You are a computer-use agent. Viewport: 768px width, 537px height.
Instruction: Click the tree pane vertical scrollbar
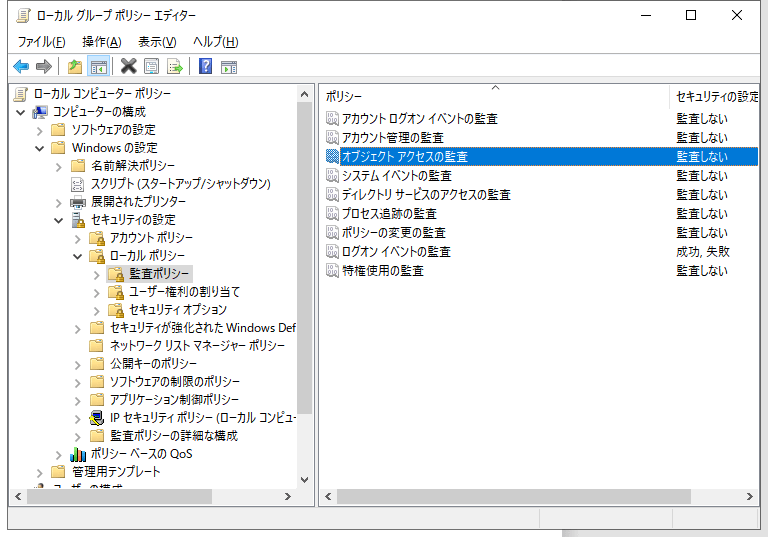tap(304, 300)
